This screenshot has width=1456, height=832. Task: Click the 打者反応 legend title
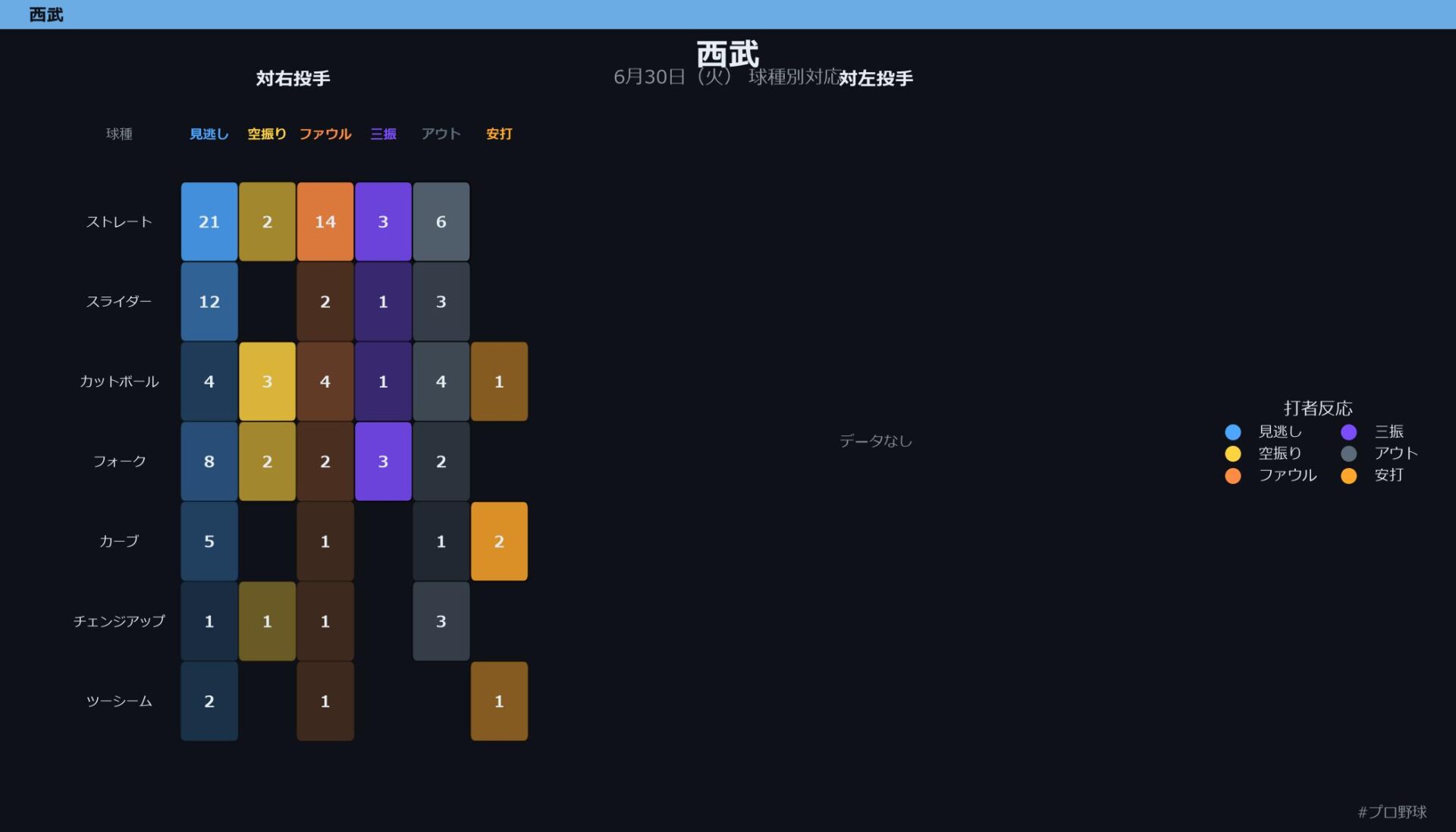click(x=1318, y=408)
